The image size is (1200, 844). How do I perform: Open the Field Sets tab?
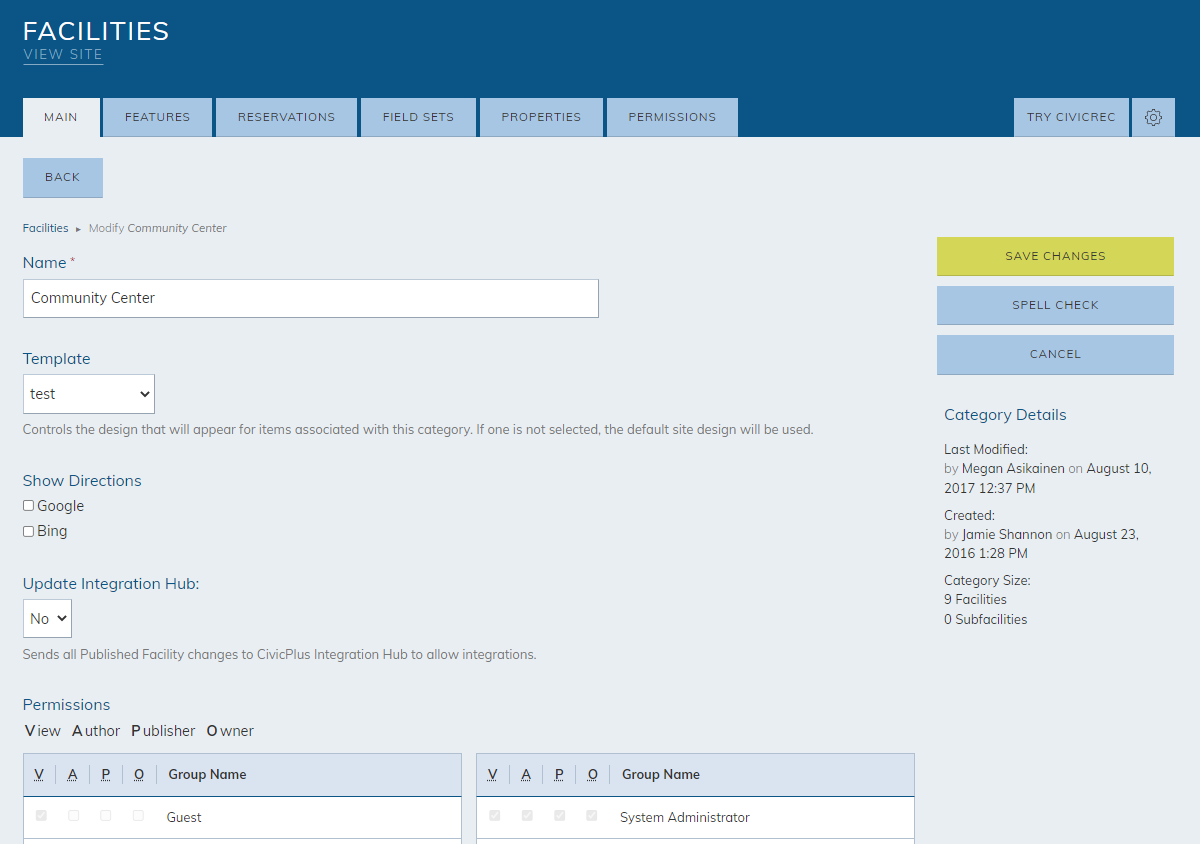pos(418,117)
